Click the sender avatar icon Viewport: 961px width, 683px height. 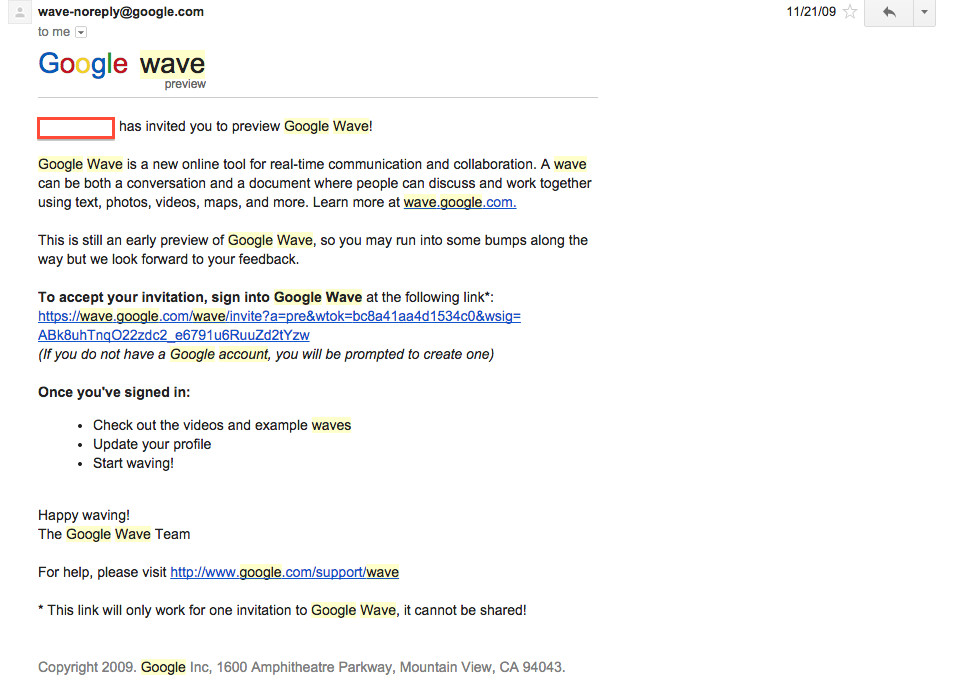20,12
